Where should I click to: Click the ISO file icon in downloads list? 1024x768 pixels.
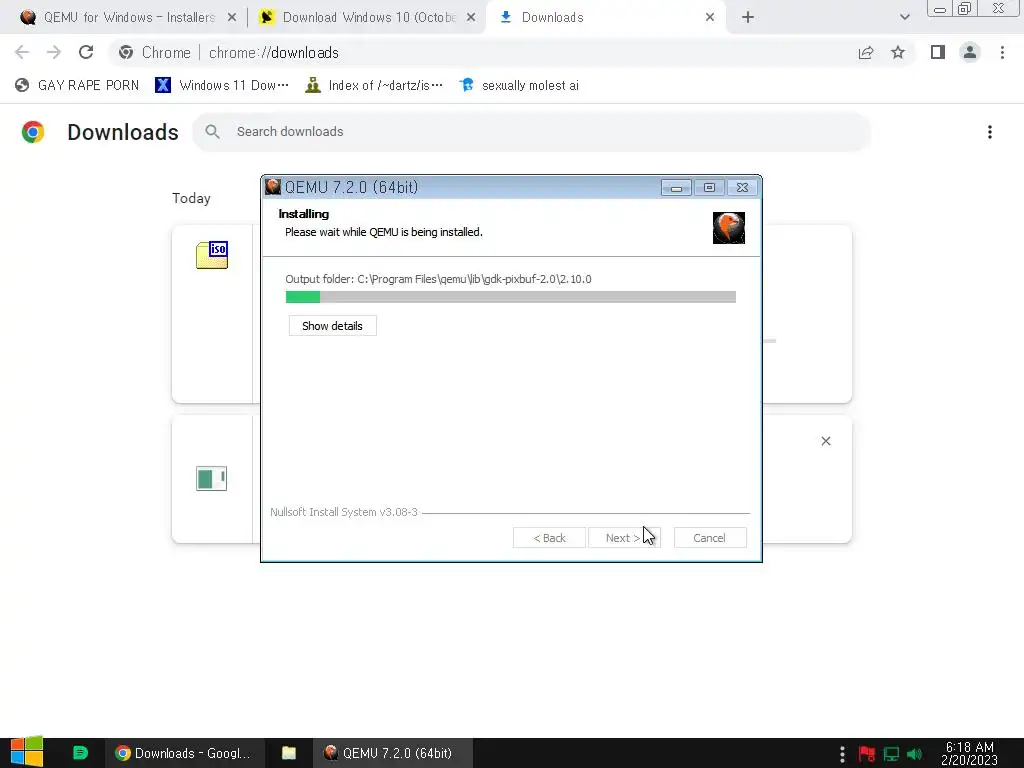click(212, 255)
